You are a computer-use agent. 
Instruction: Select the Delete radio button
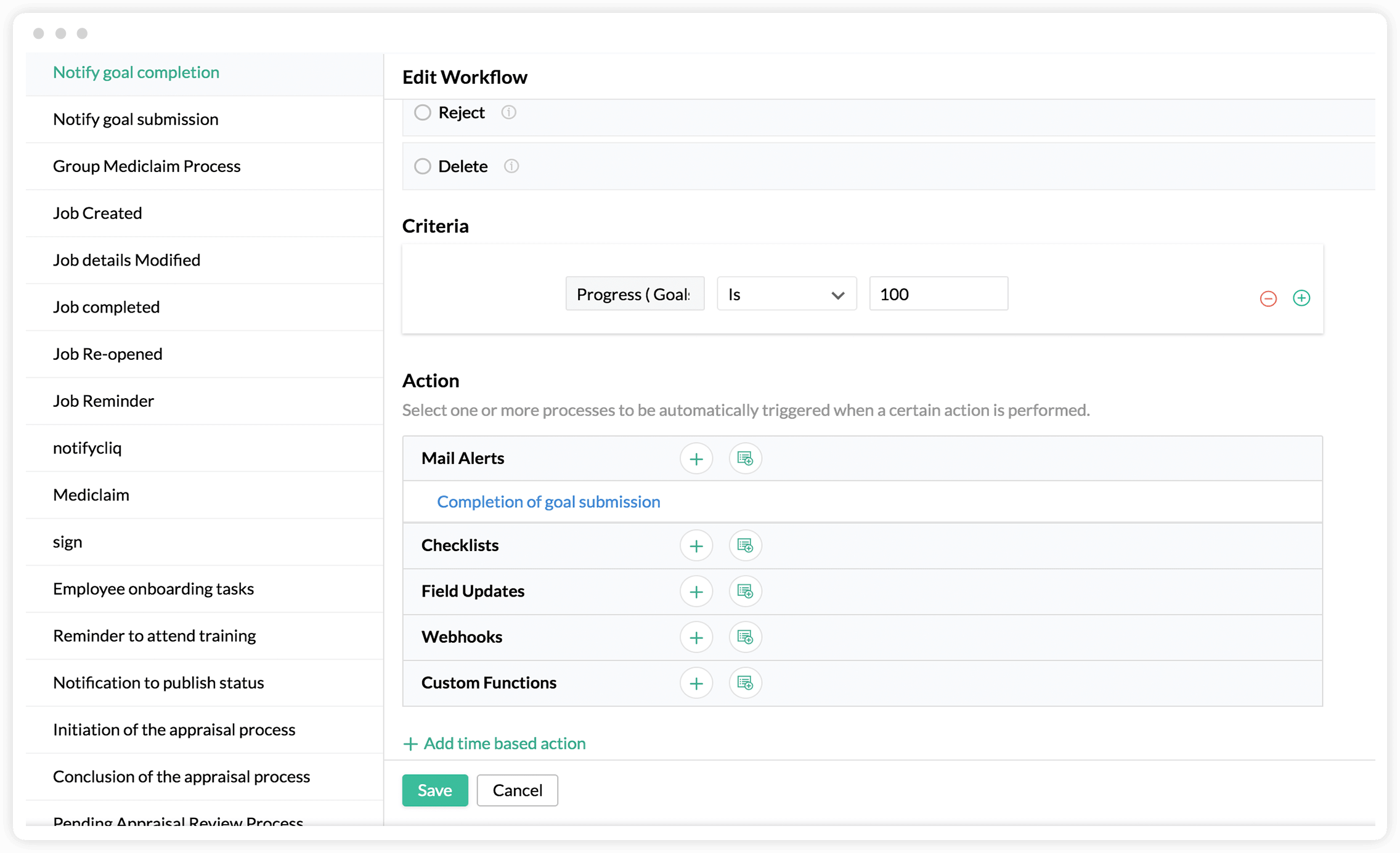point(423,166)
